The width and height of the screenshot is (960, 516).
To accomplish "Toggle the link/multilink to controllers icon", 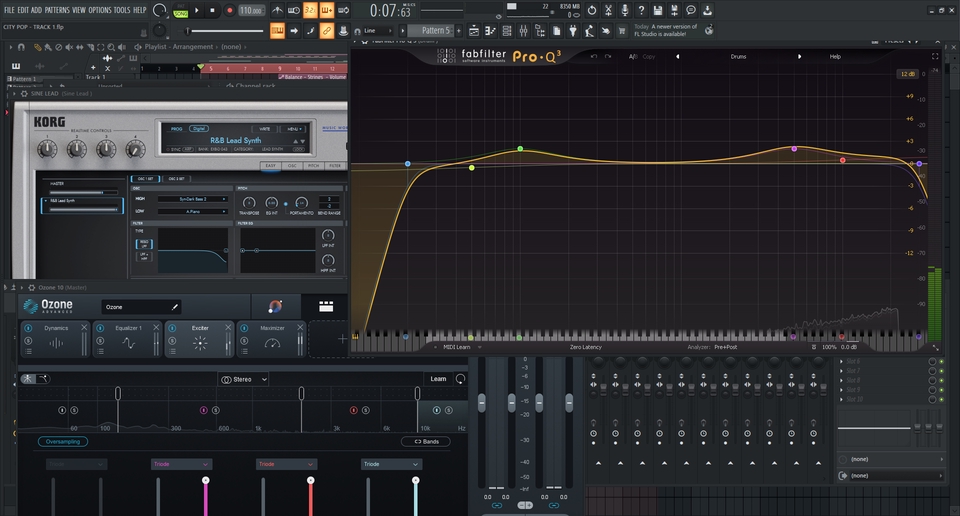I will 327,31.
